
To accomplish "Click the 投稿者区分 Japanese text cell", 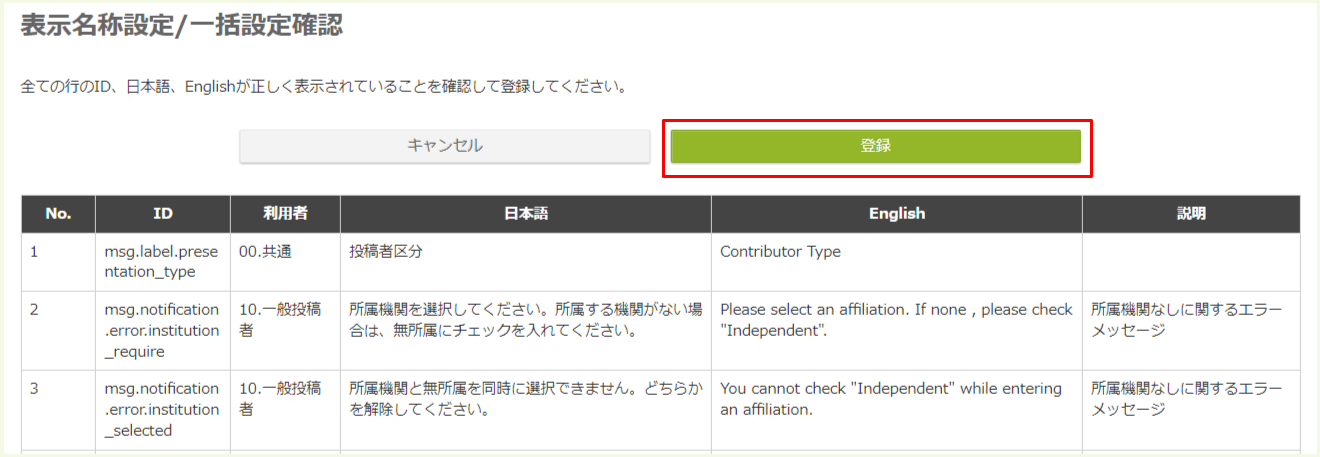I will coord(386,253).
